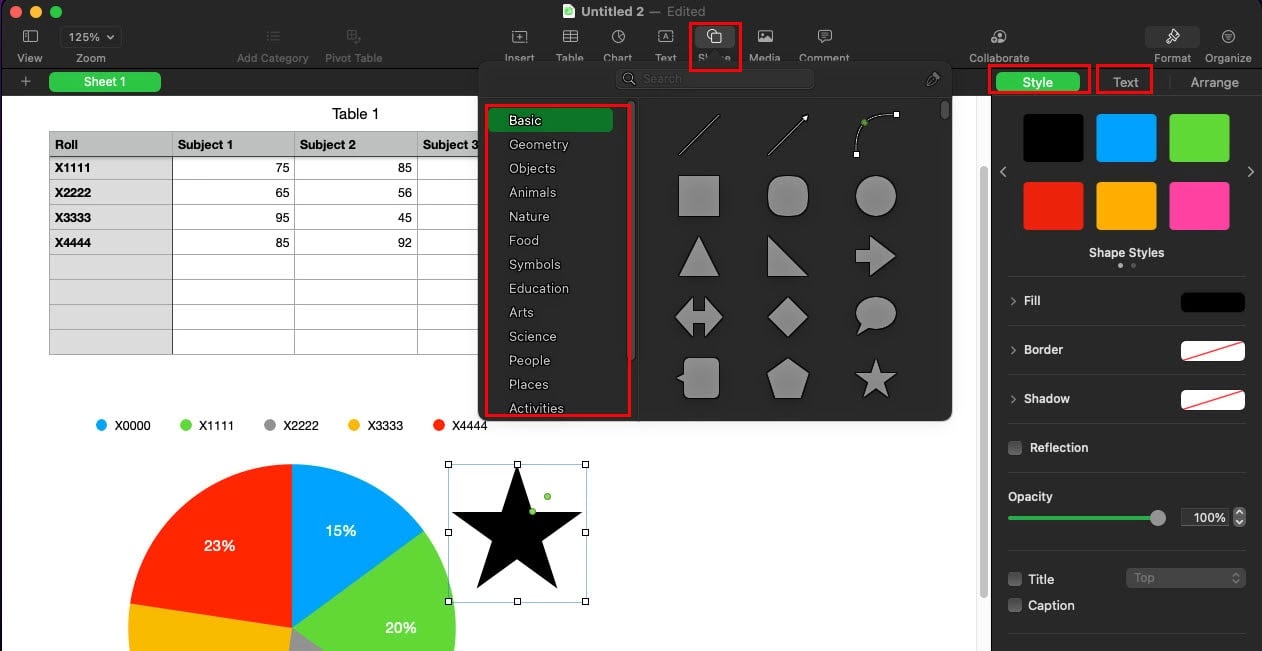
Task: Insert the arrow line shape
Action: pos(787,135)
